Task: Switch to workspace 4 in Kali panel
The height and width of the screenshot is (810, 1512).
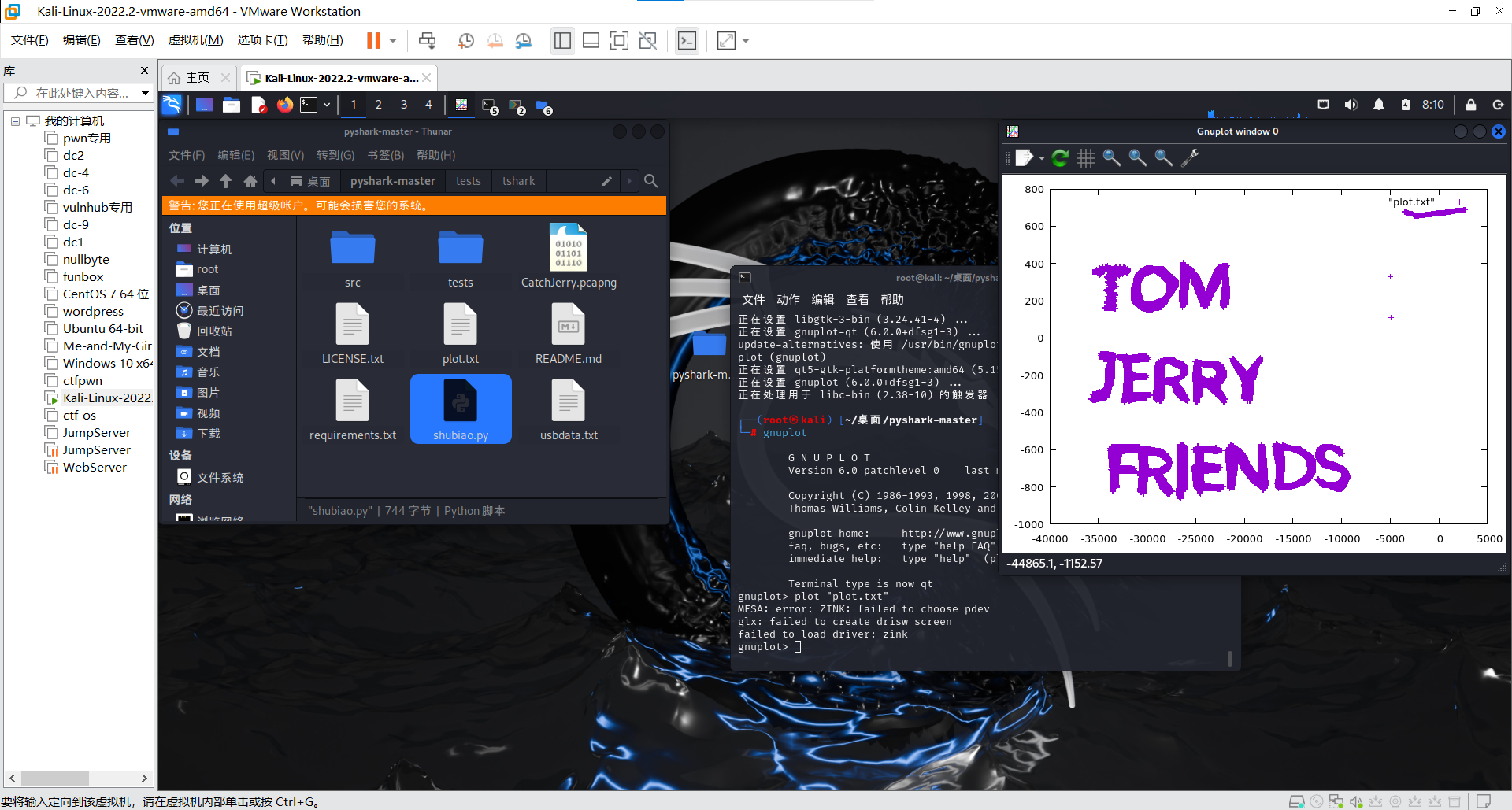Action: 428,105
